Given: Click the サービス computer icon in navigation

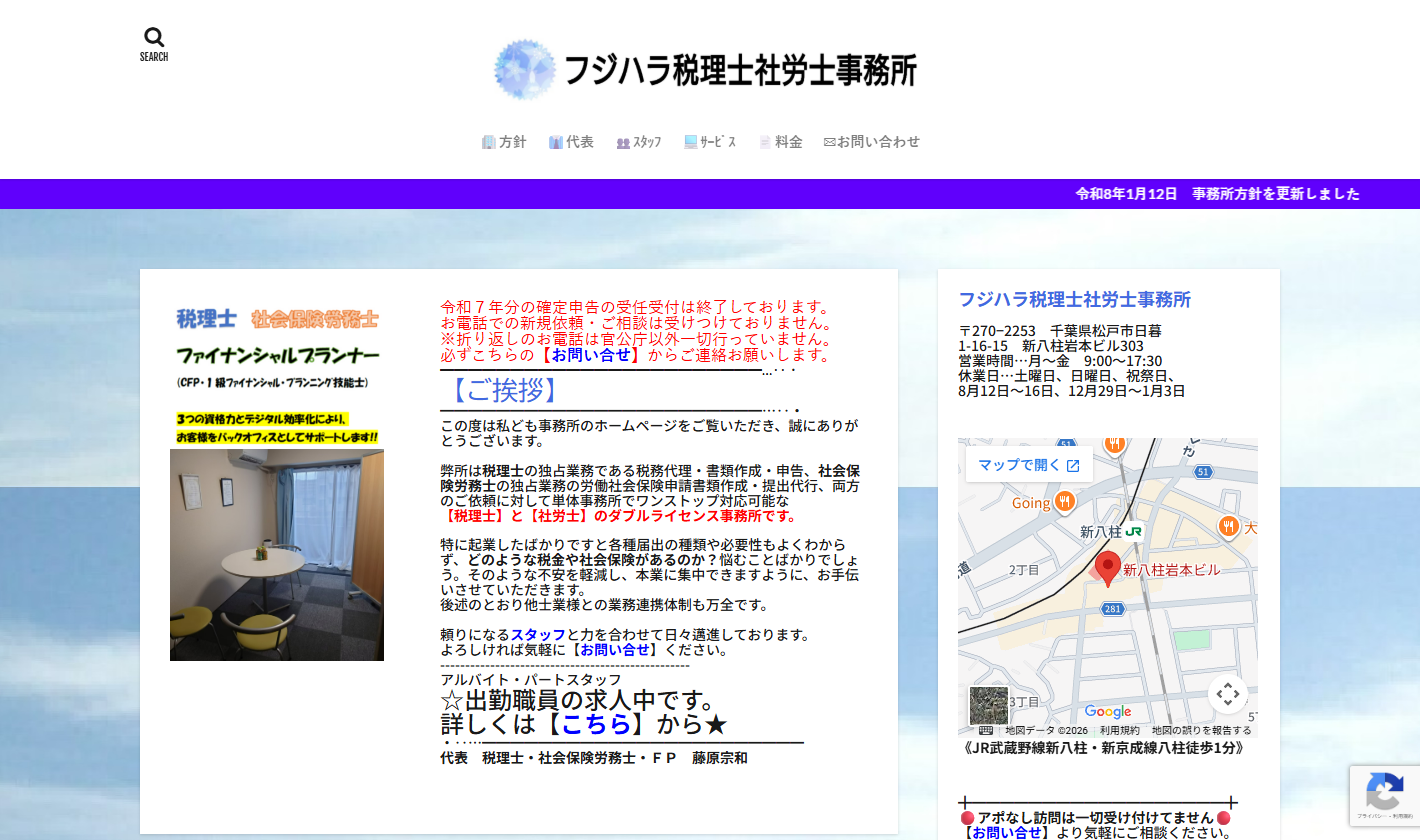Looking at the screenshot, I should pos(690,141).
